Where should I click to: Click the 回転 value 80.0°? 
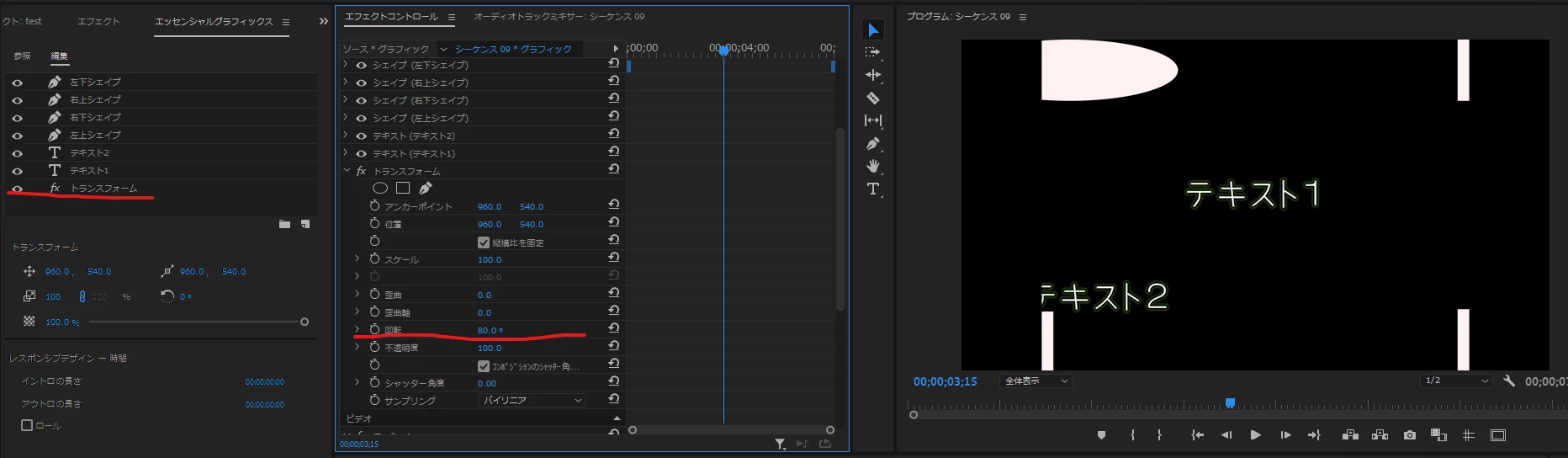tap(490, 330)
